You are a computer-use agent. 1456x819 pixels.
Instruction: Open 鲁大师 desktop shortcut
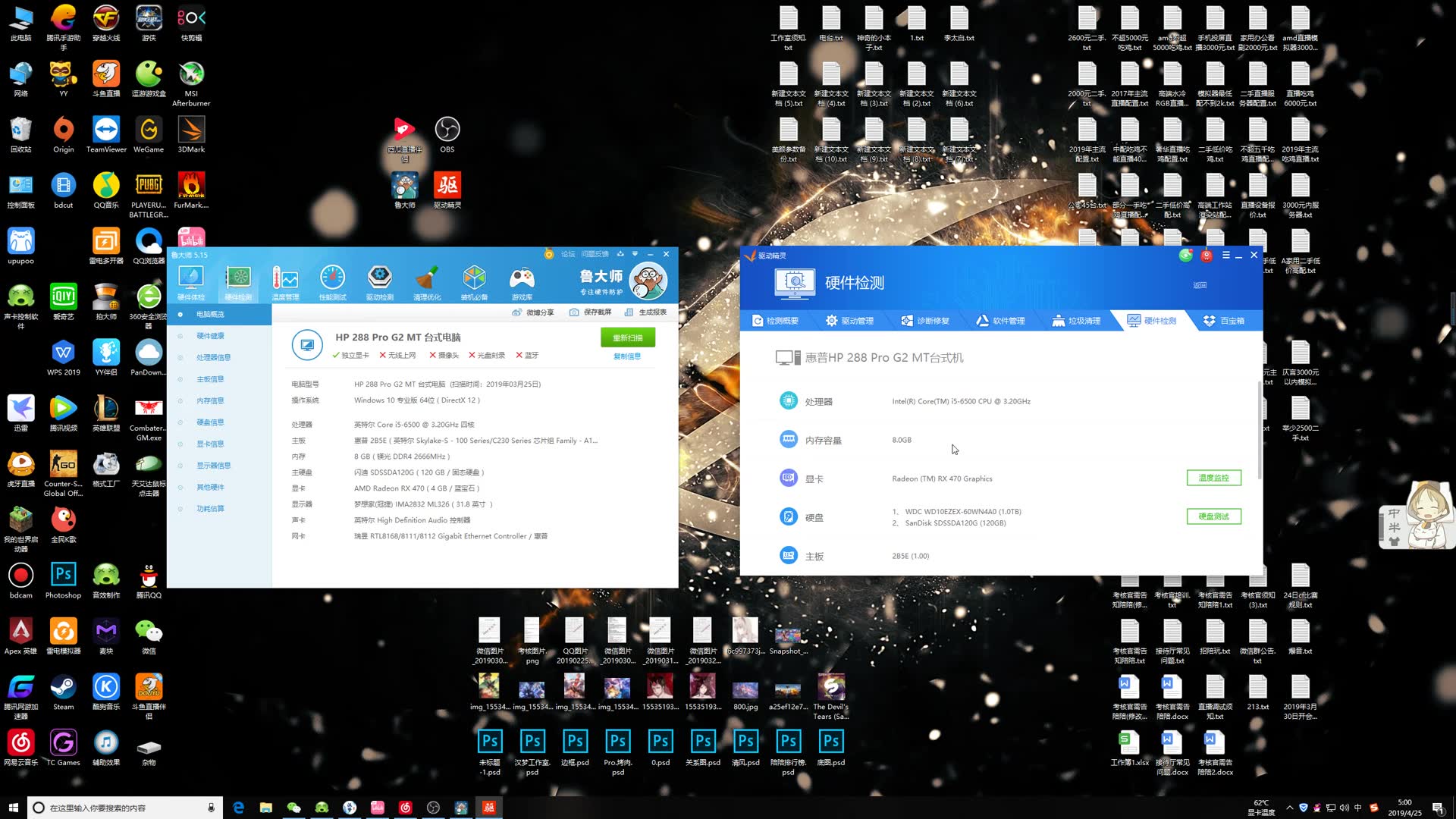pyautogui.click(x=405, y=190)
